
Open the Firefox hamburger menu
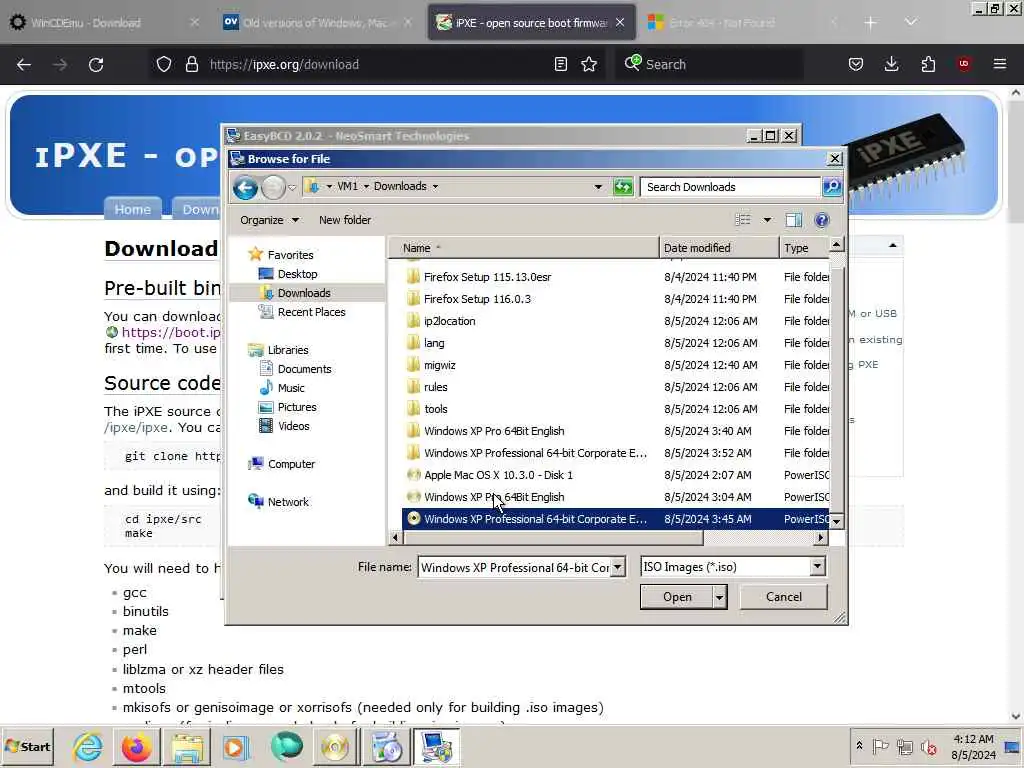[x=1000, y=64]
